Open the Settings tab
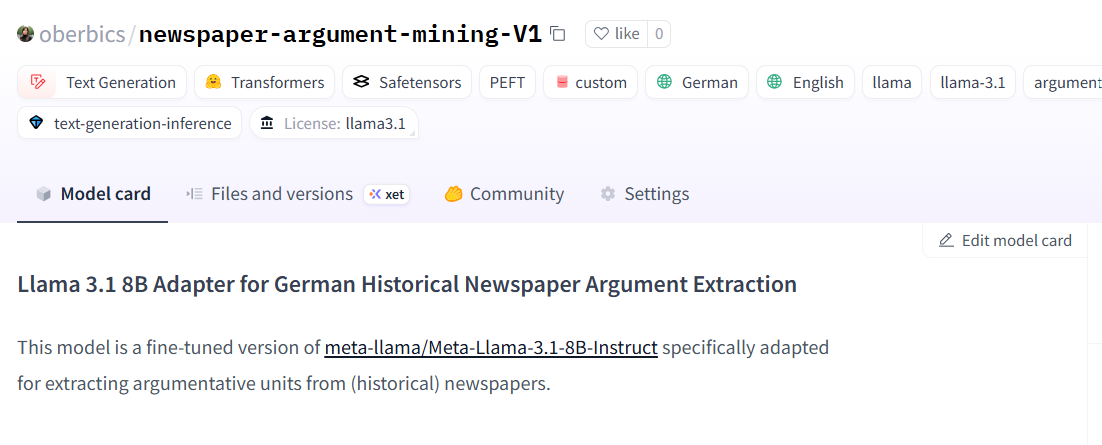This screenshot has width=1102, height=445. pos(644,194)
